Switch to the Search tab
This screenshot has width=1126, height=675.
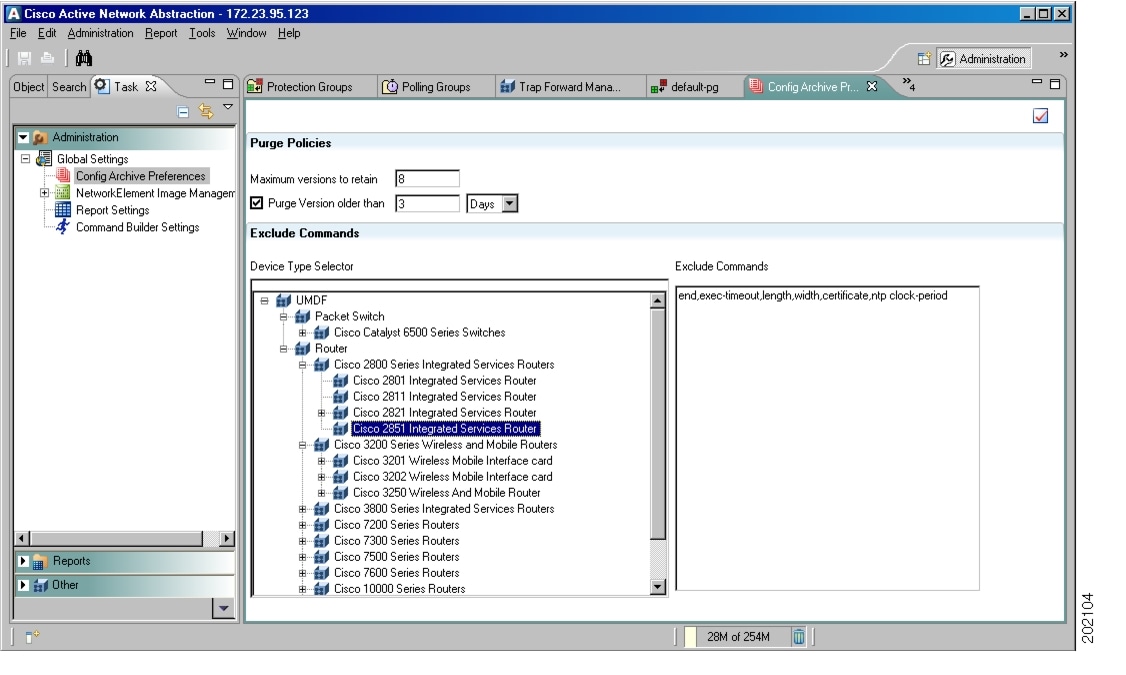pyautogui.click(x=69, y=87)
